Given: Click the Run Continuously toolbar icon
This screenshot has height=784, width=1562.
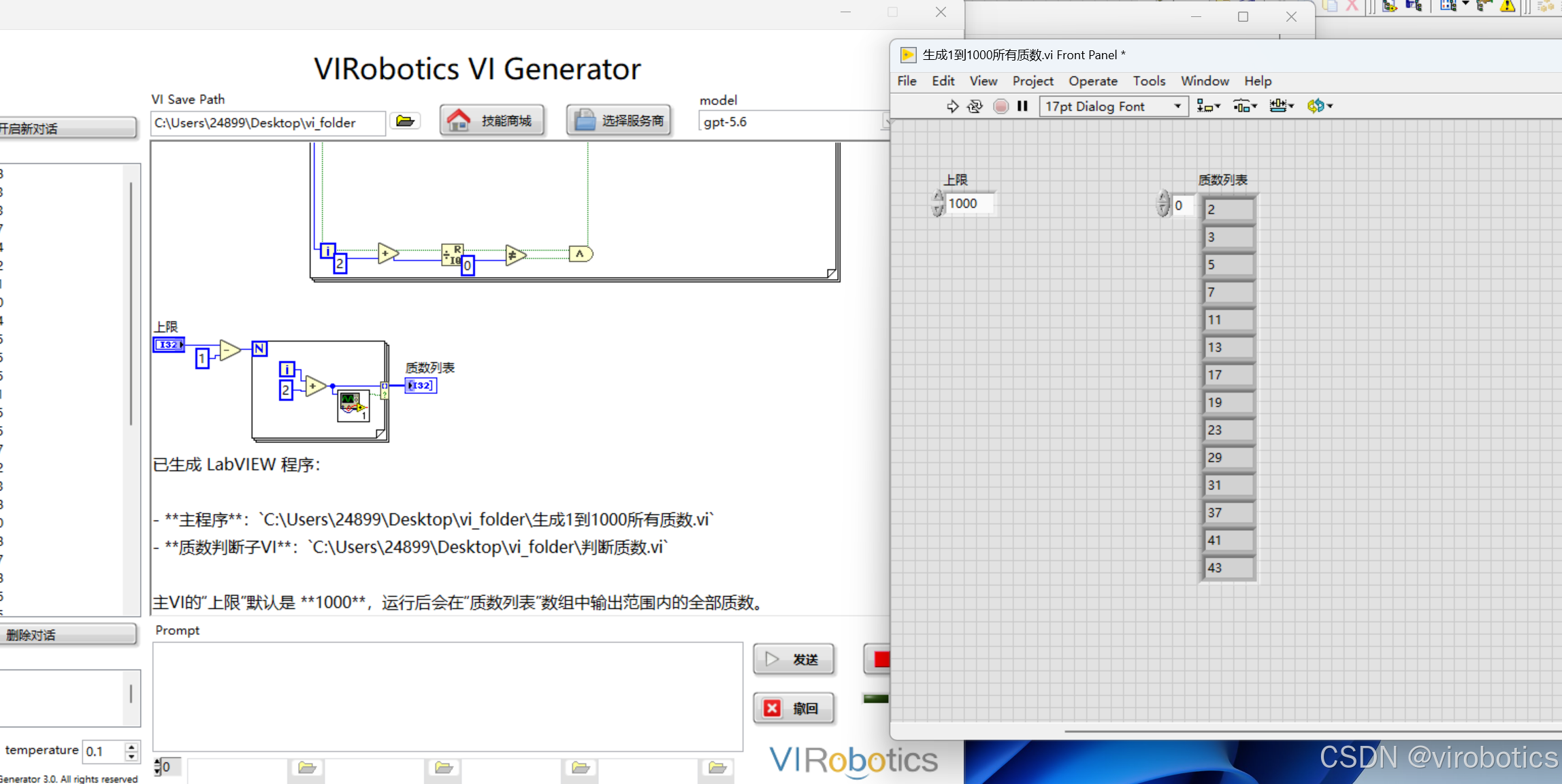Looking at the screenshot, I should pos(975,106).
